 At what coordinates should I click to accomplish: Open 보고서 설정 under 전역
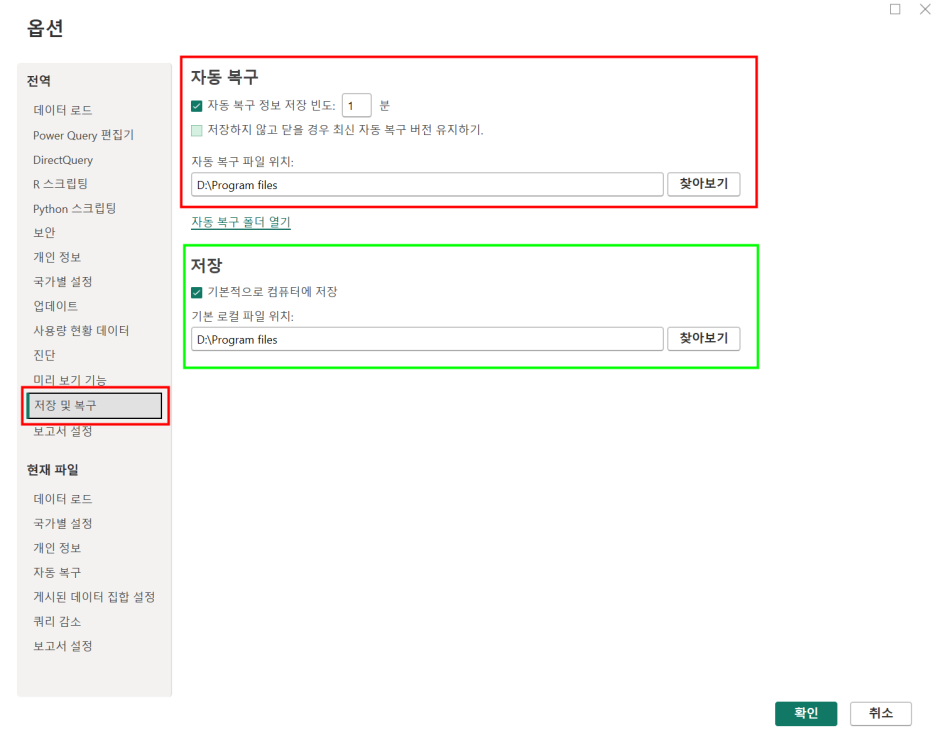coord(63,431)
